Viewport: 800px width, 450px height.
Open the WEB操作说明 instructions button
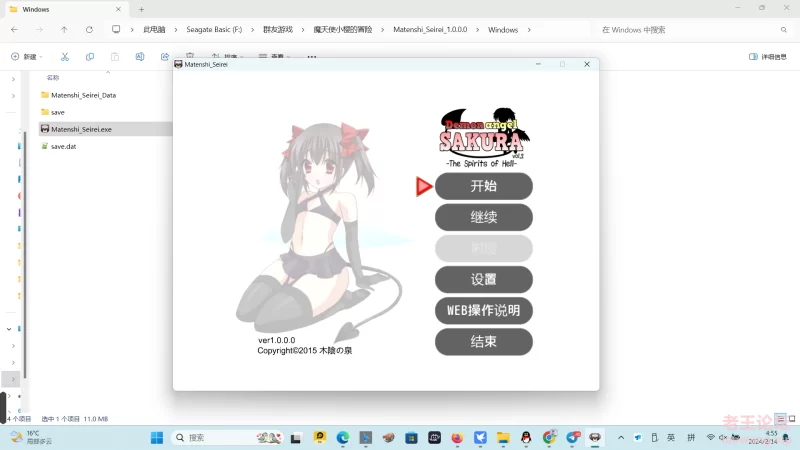(x=484, y=311)
